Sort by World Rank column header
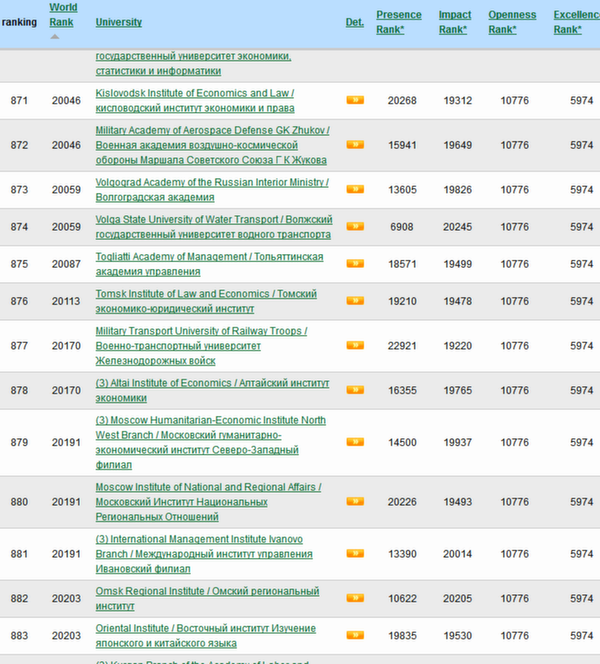 [x=63, y=15]
